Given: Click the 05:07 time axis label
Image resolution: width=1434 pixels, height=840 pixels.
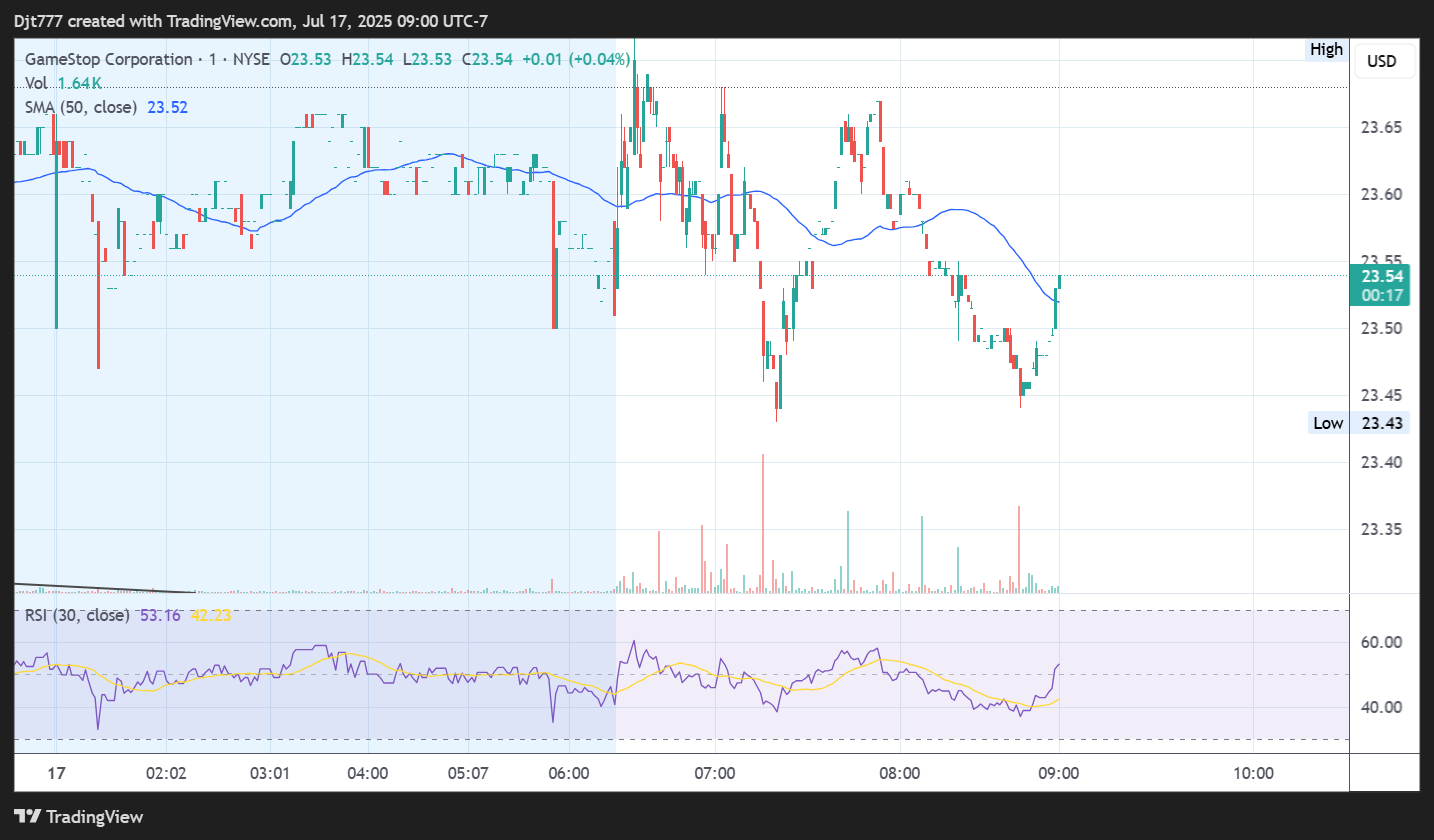Looking at the screenshot, I should pyautogui.click(x=467, y=774).
